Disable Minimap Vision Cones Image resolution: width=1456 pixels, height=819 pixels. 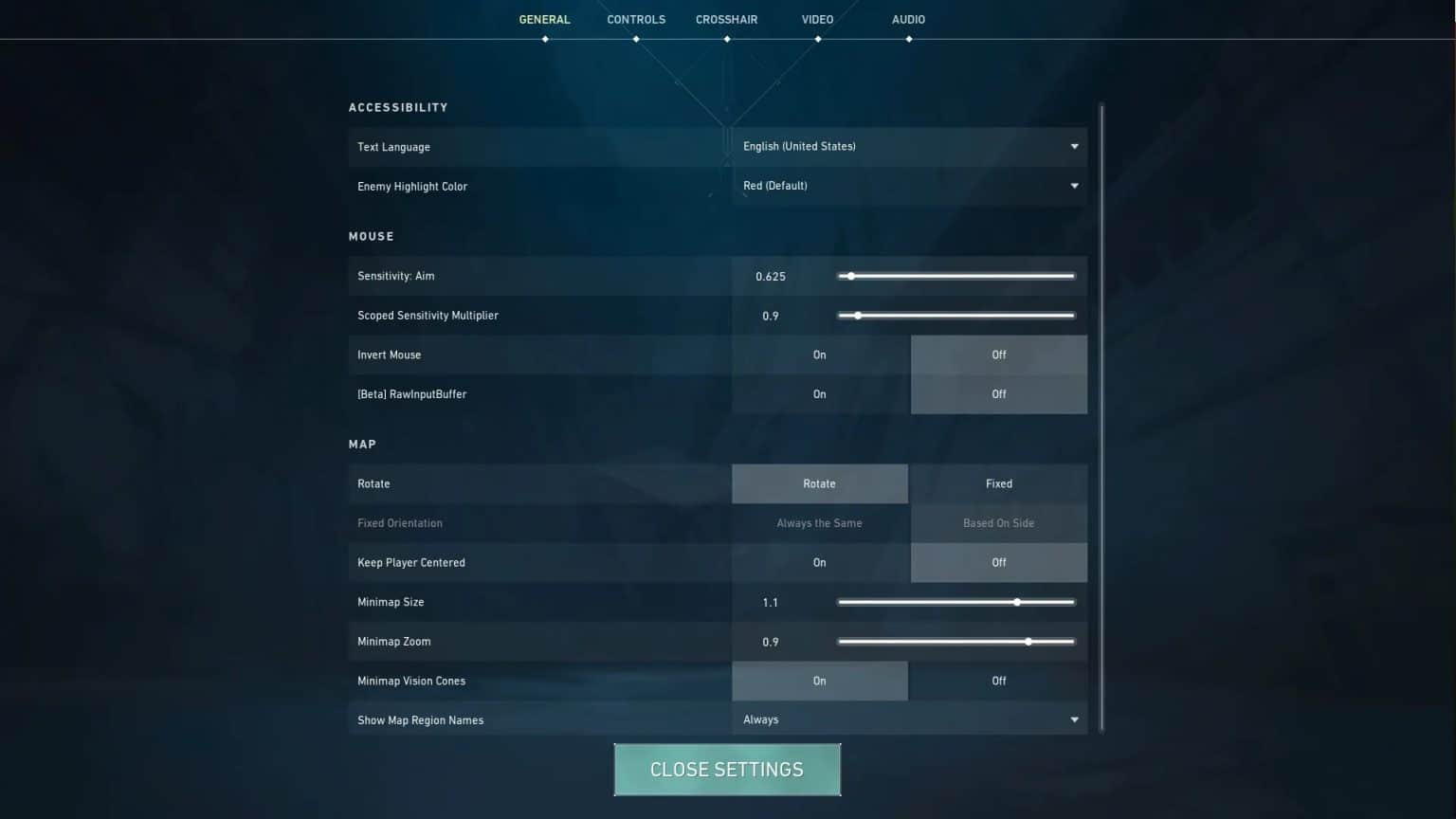click(x=998, y=681)
